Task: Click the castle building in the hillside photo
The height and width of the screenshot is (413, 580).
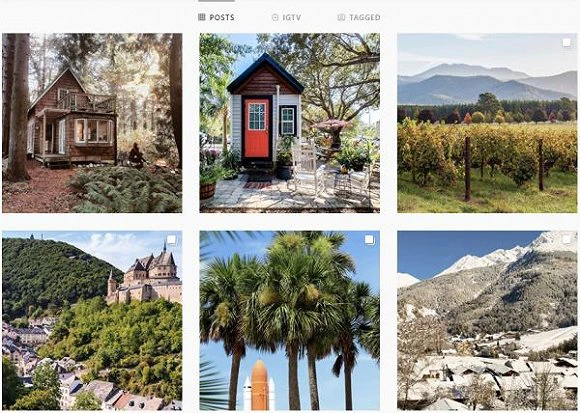Action: pos(145,274)
